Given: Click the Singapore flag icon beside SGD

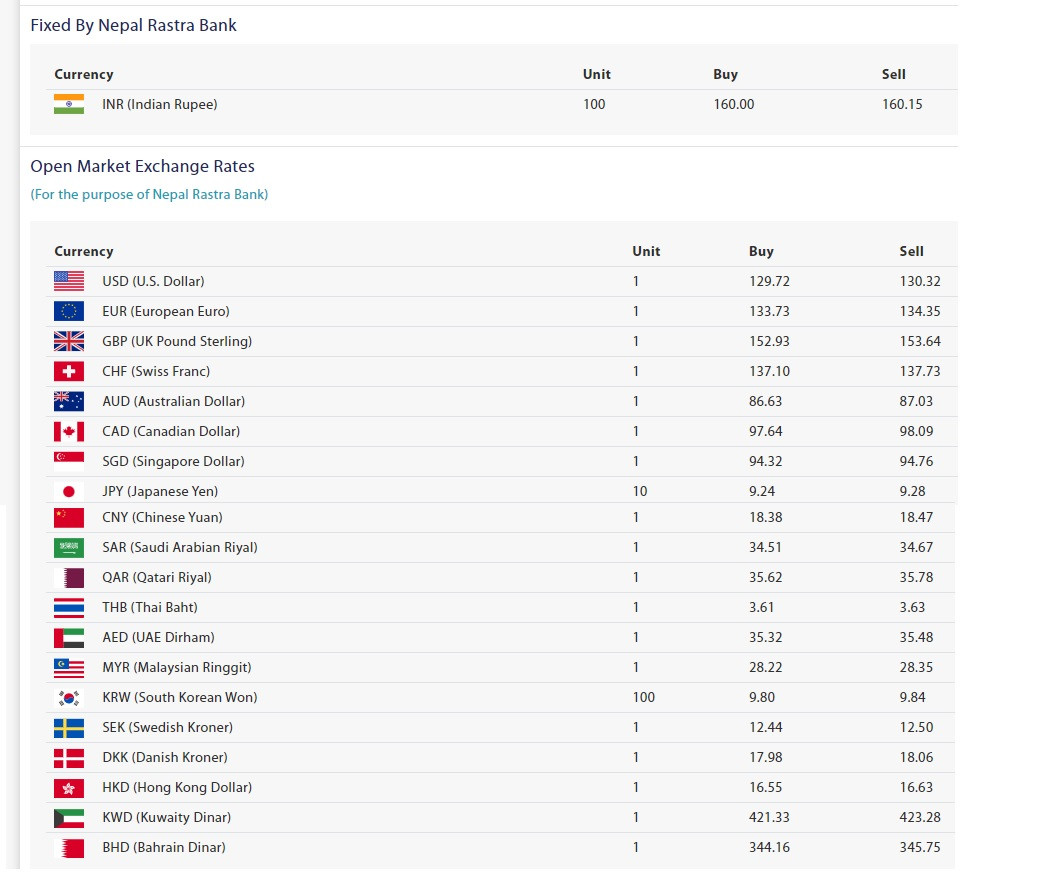Looking at the screenshot, I should (x=69, y=461).
